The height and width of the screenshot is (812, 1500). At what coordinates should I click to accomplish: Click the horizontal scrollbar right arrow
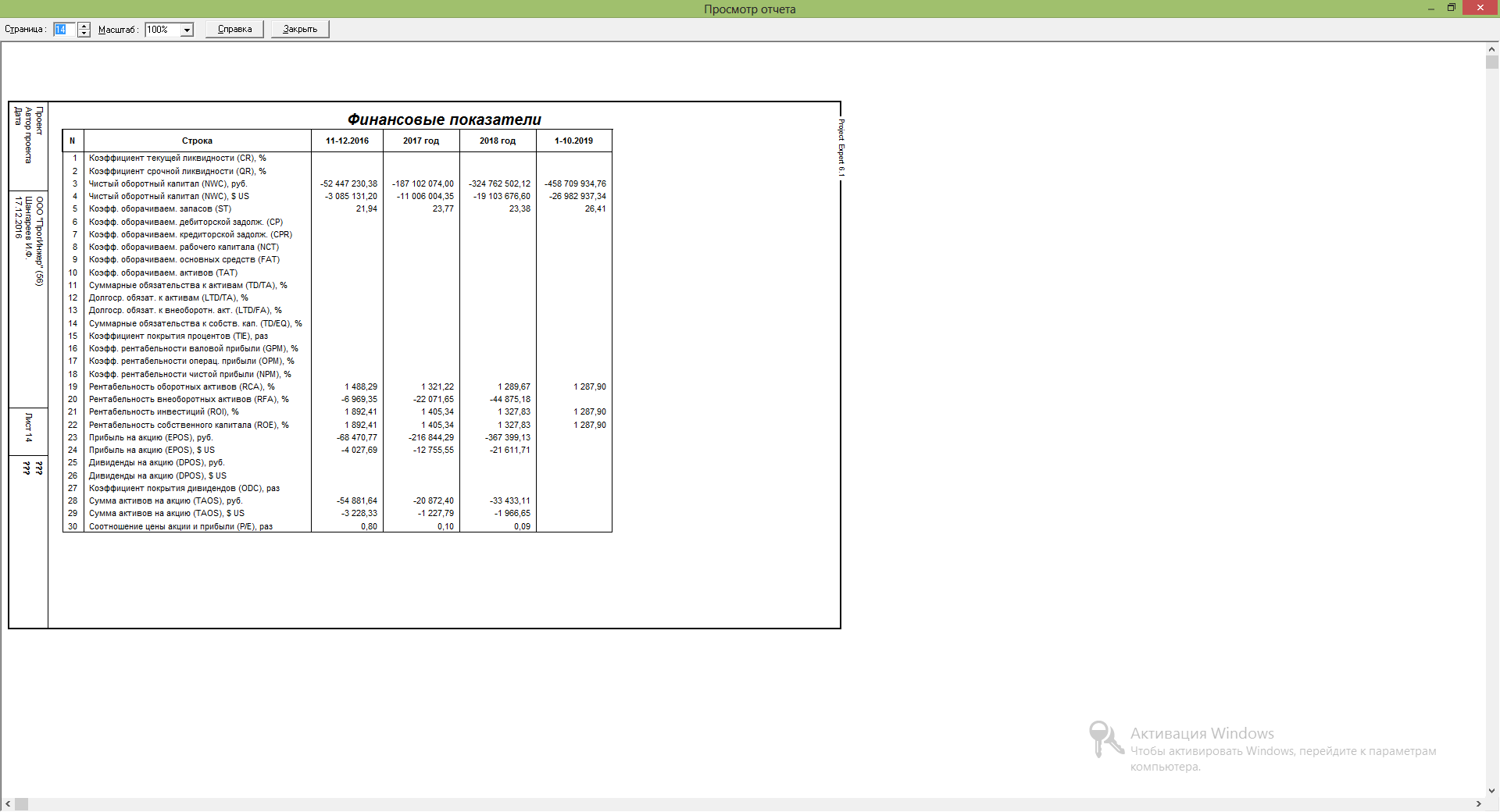click(x=1478, y=804)
